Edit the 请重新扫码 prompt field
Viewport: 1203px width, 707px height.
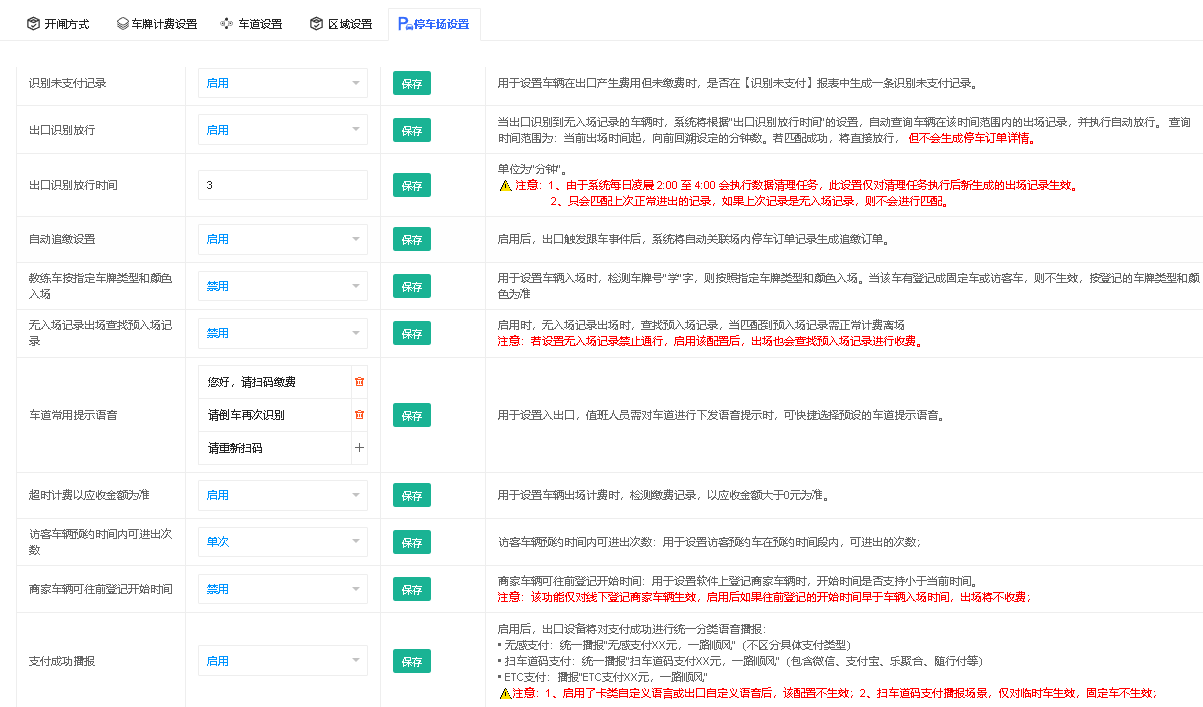point(275,448)
